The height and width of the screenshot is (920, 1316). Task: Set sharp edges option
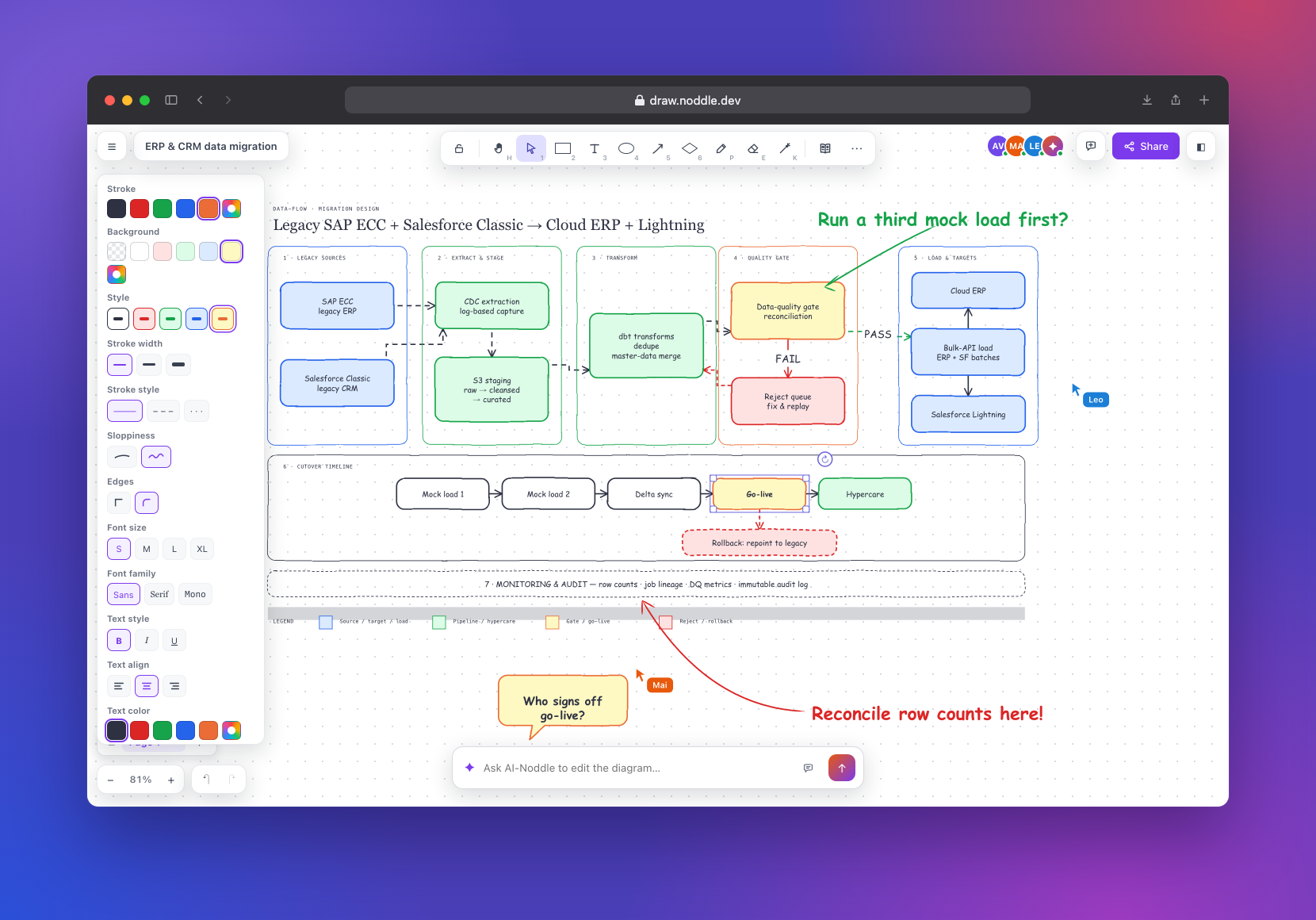click(x=119, y=503)
